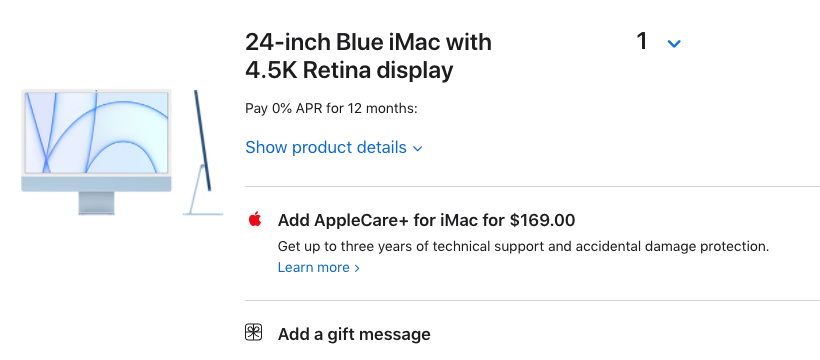Click the light blue chin of front iMac

(96, 184)
